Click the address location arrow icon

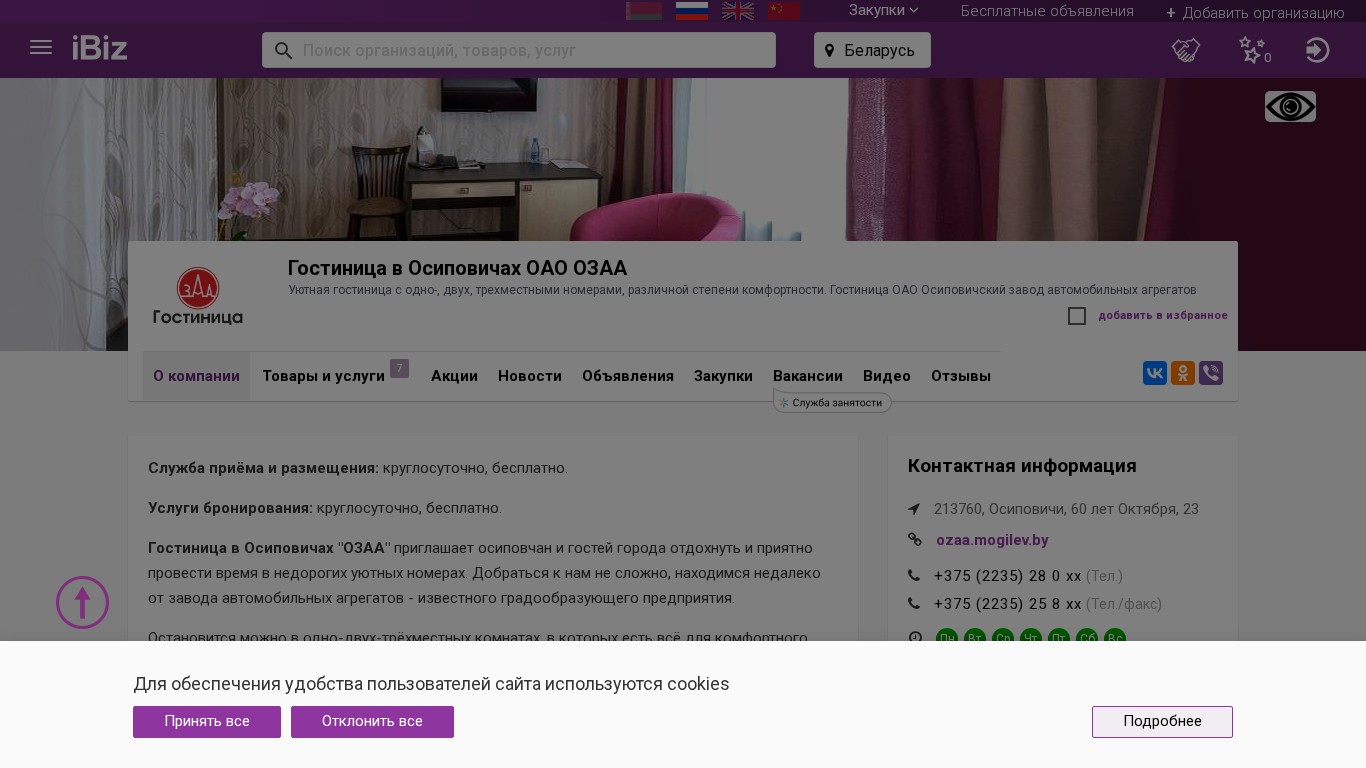tap(914, 509)
